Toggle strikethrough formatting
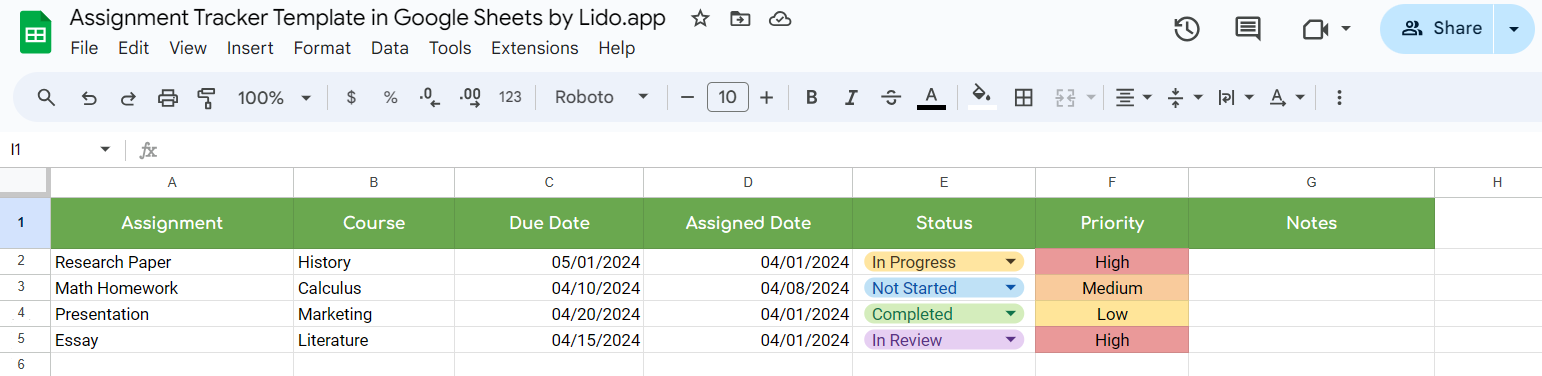The width and height of the screenshot is (1542, 376). pos(891,97)
